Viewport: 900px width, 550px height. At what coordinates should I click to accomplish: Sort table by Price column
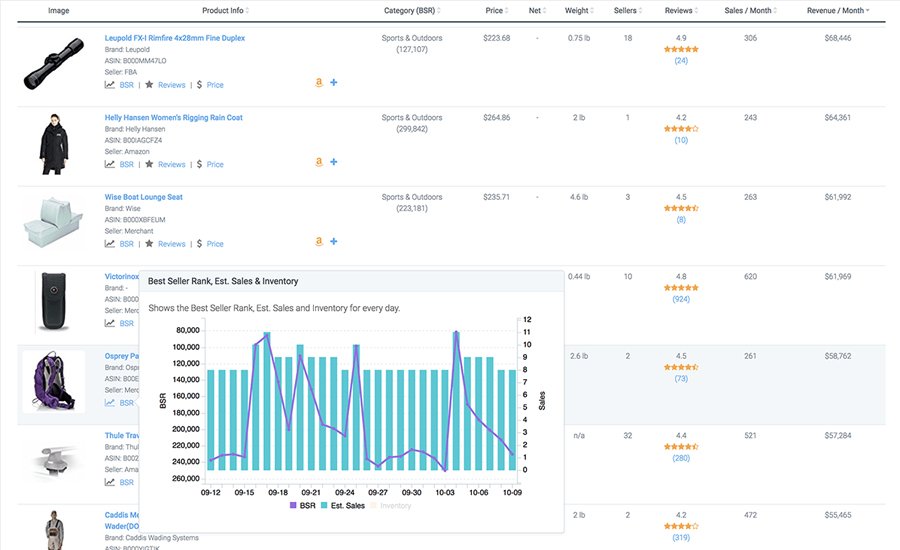click(496, 10)
